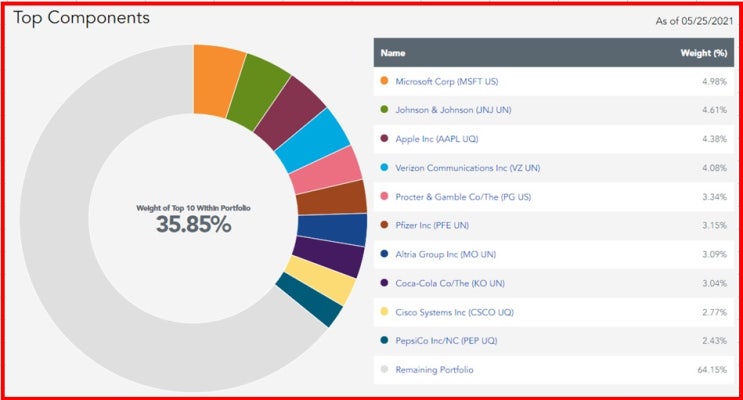The height and width of the screenshot is (400, 743).
Task: Select the dark blue donut chart slice
Action: 332,229
